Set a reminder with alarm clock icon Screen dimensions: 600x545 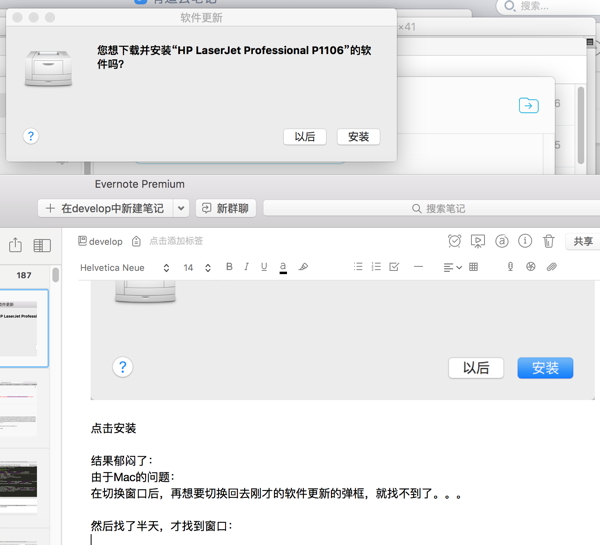(x=455, y=241)
